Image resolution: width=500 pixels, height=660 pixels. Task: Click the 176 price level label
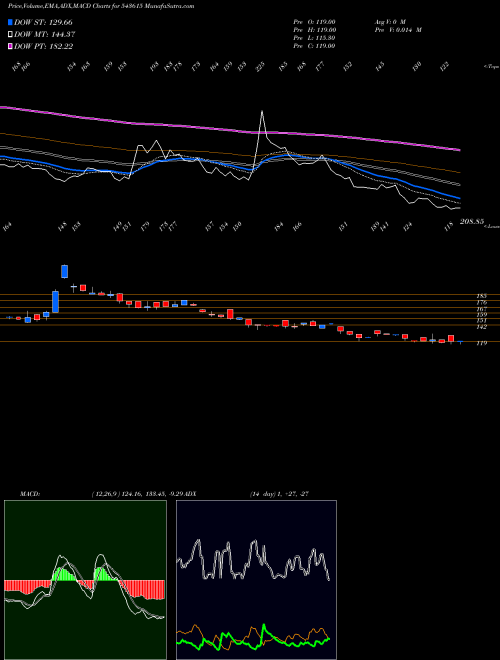point(481,303)
